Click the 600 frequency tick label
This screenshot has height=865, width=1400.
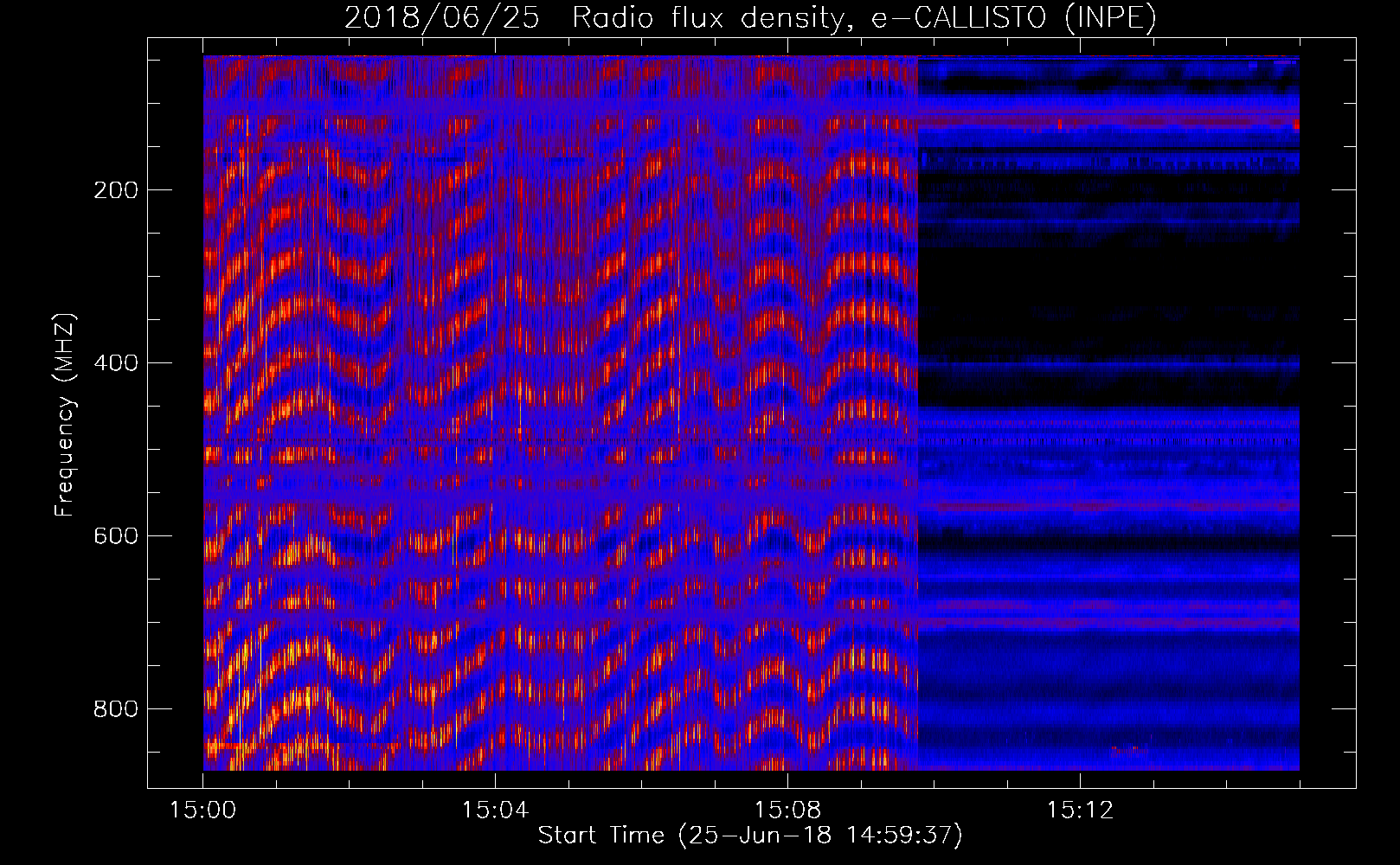click(115, 536)
